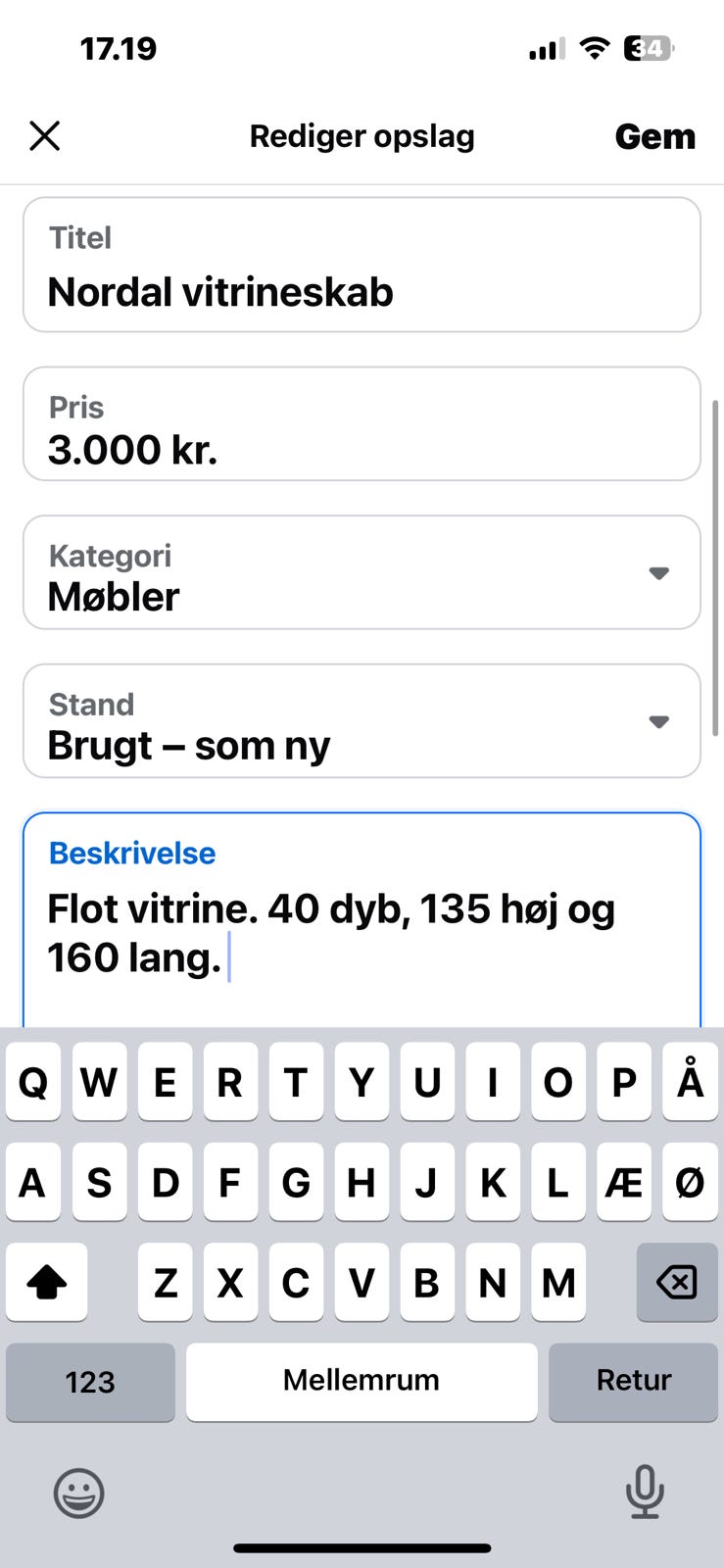This screenshot has height=1568, width=724.
Task: Click the page scrollbar on right edge
Action: [715, 568]
